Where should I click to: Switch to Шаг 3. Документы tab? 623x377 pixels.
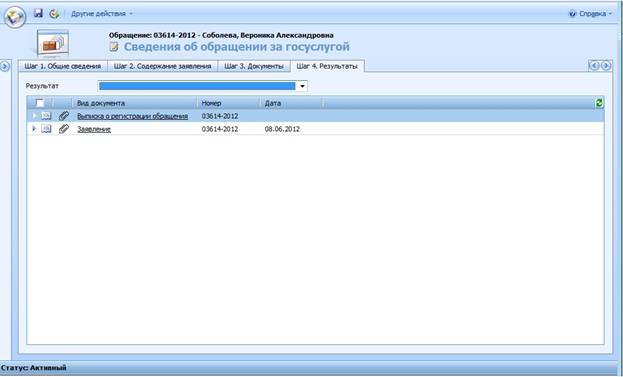(x=254, y=66)
